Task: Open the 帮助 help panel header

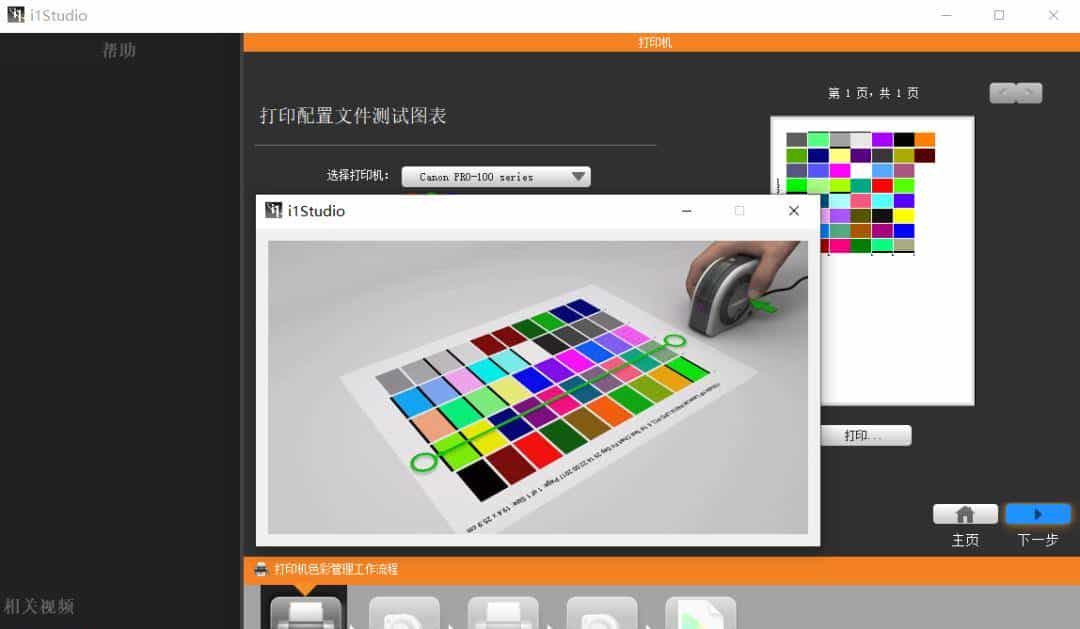Action: pos(119,50)
